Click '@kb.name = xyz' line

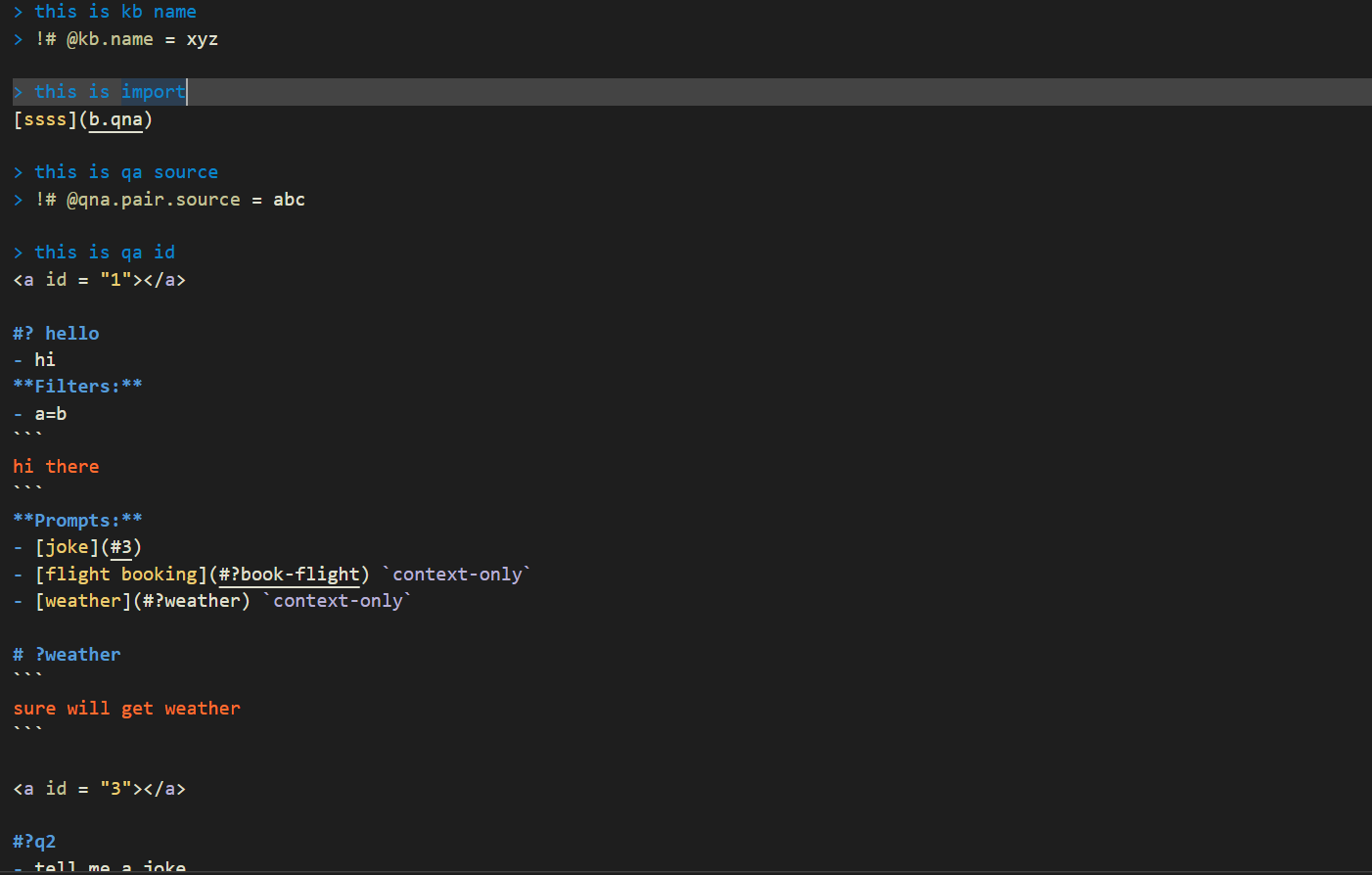point(115,39)
